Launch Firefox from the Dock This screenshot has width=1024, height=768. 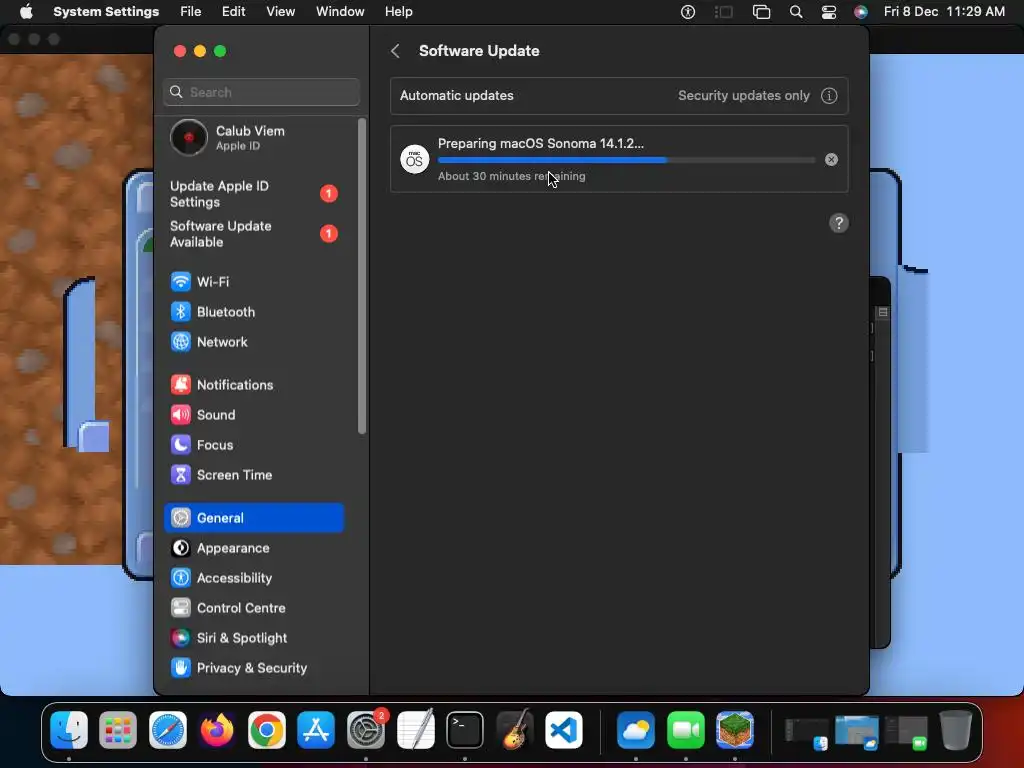(217, 730)
